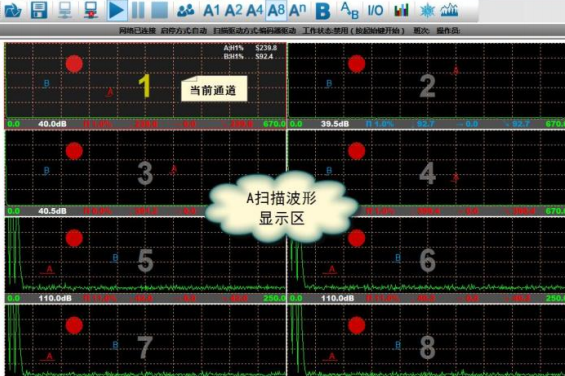Click the open file folder icon

coord(13,10)
